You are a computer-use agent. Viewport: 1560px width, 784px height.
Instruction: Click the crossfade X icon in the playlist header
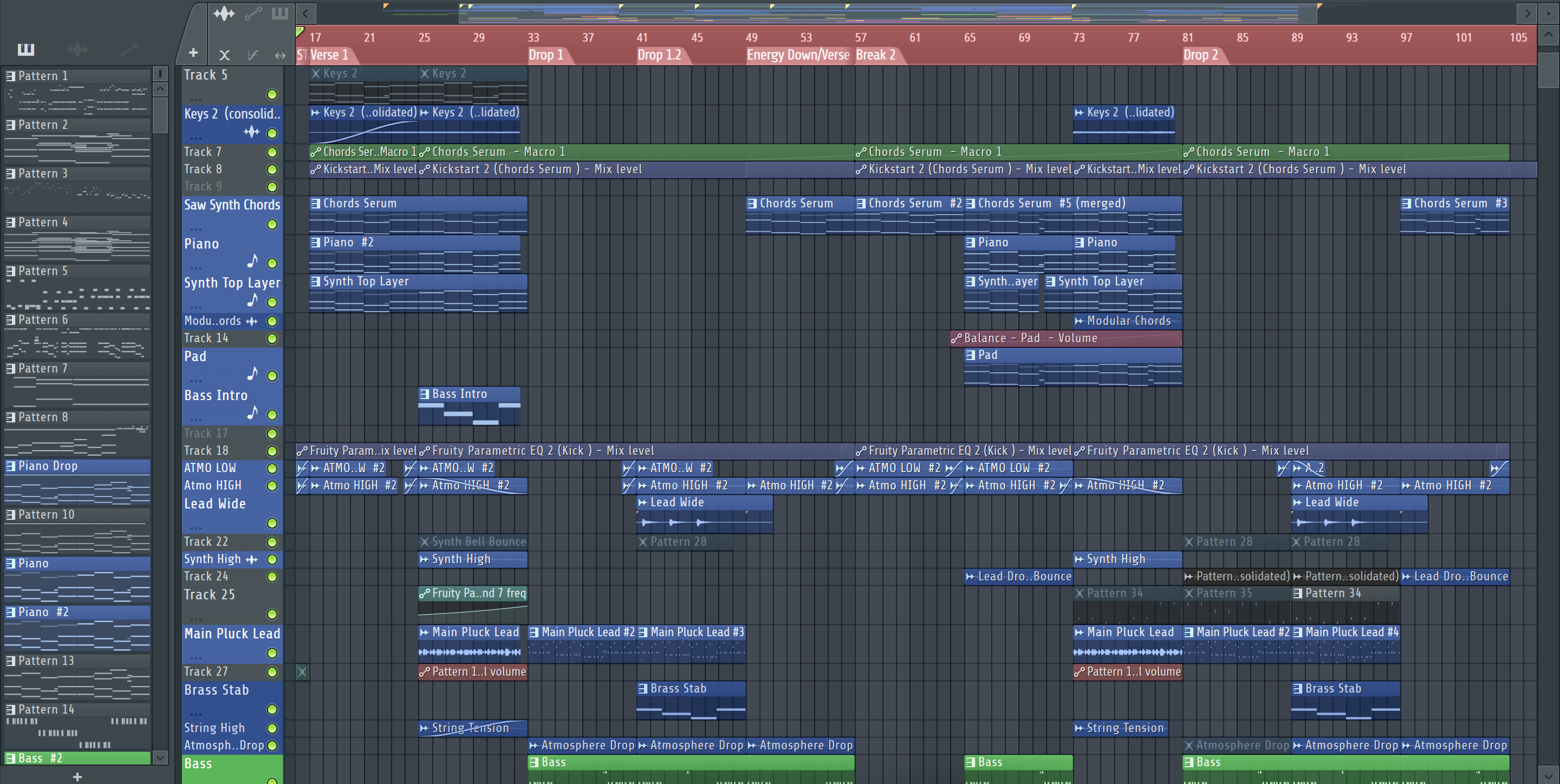point(224,55)
